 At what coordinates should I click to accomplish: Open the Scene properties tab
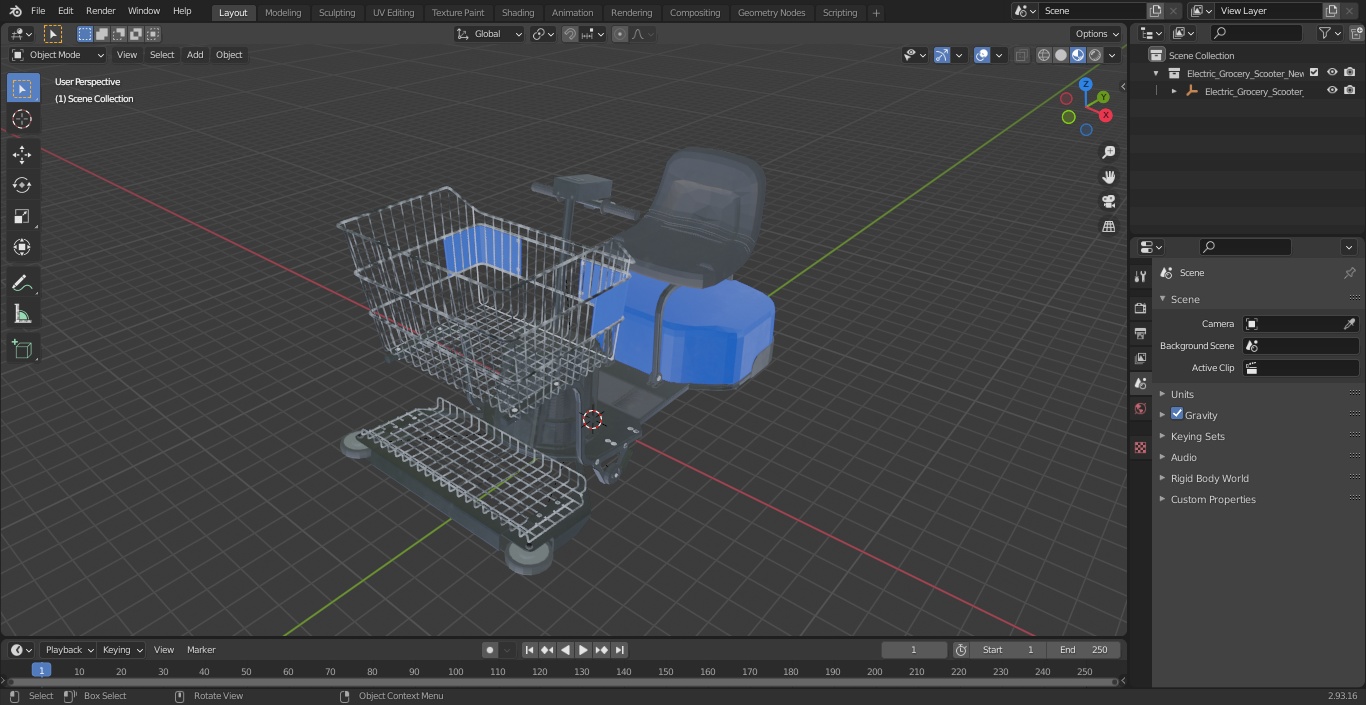point(1140,383)
